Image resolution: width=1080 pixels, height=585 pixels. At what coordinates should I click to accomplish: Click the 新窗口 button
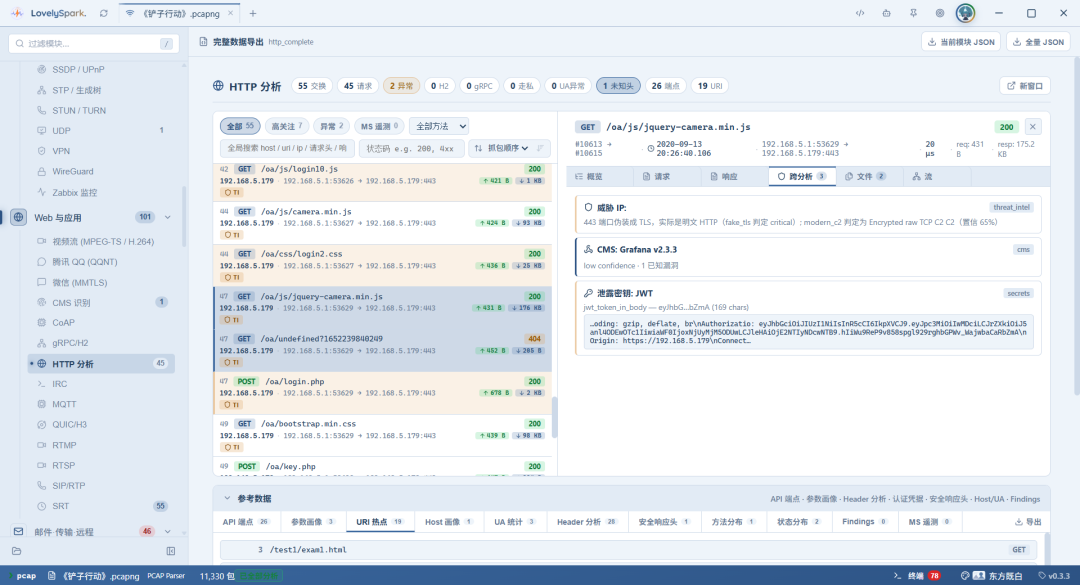pos(1025,86)
